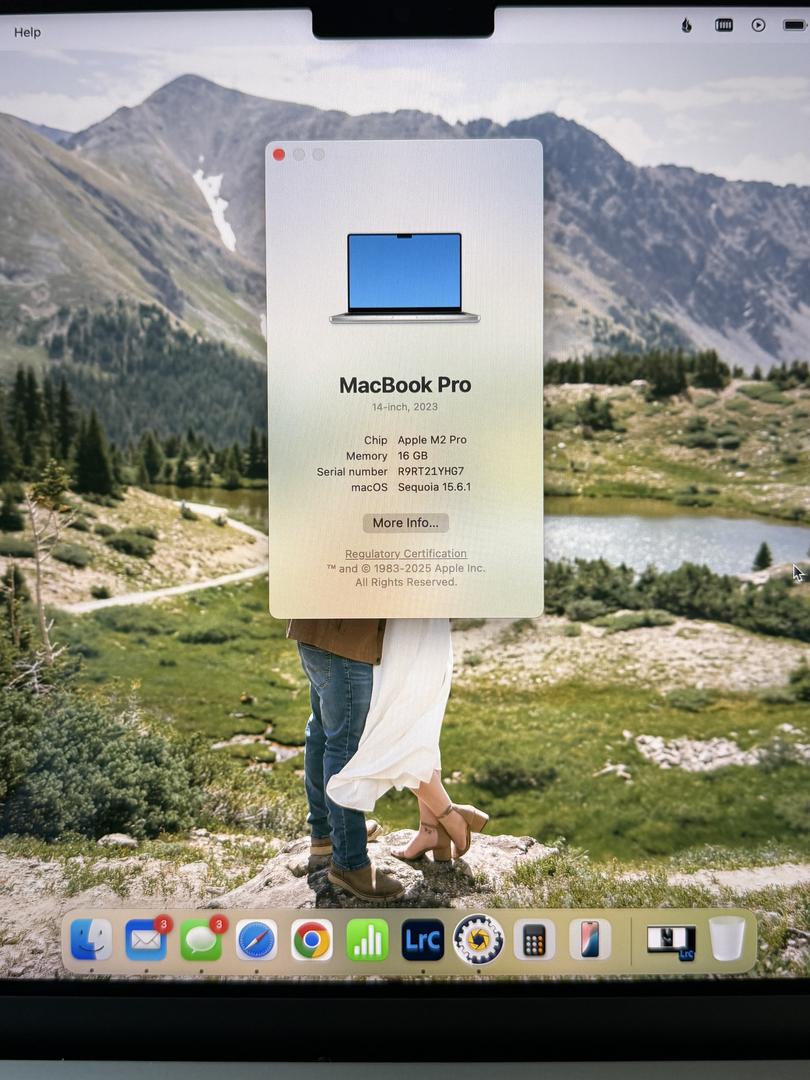This screenshot has width=810, height=1080.
Task: Click the memory chip menu bar icon
Action: pos(724,25)
